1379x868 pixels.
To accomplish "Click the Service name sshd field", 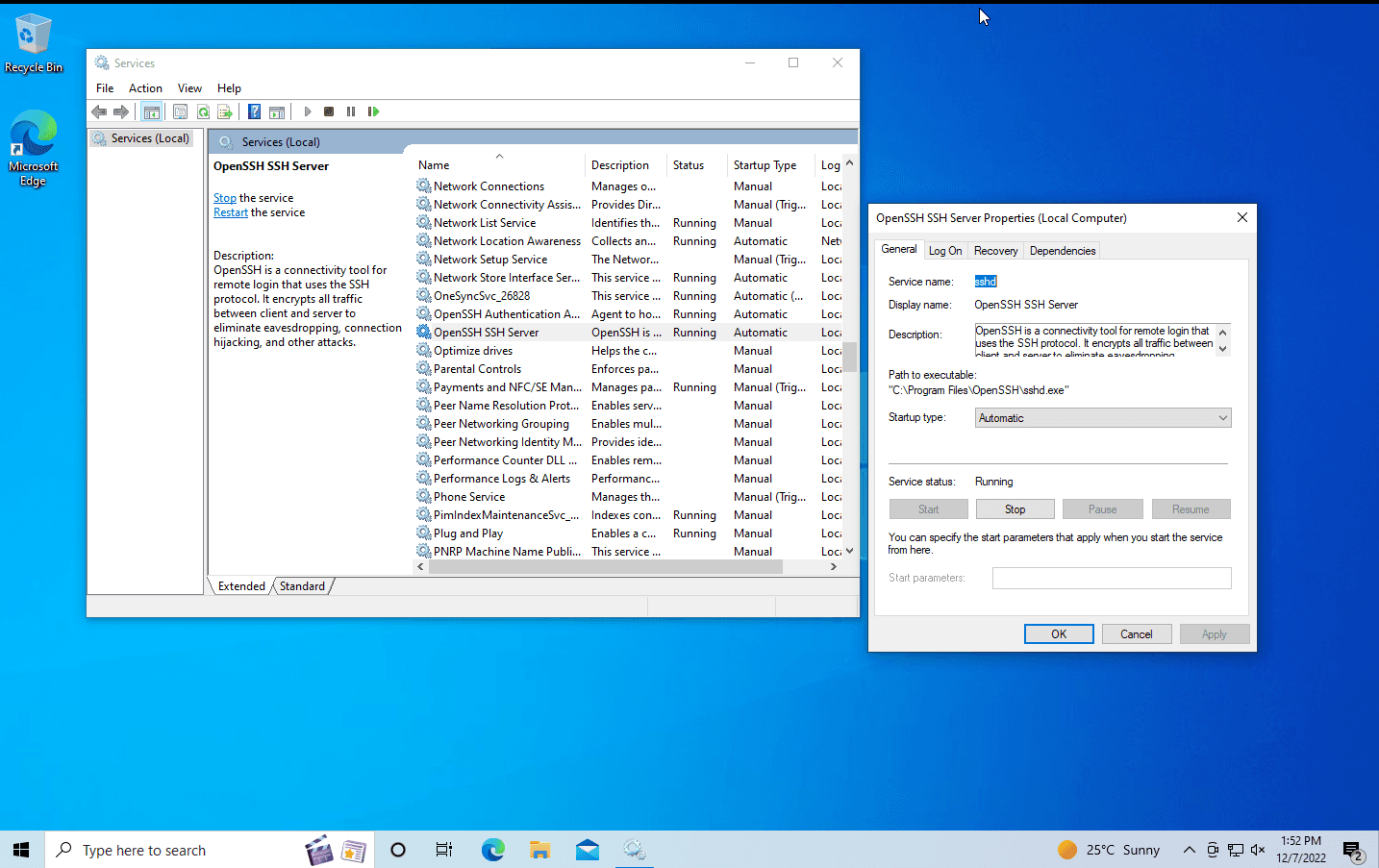I will click(x=986, y=282).
